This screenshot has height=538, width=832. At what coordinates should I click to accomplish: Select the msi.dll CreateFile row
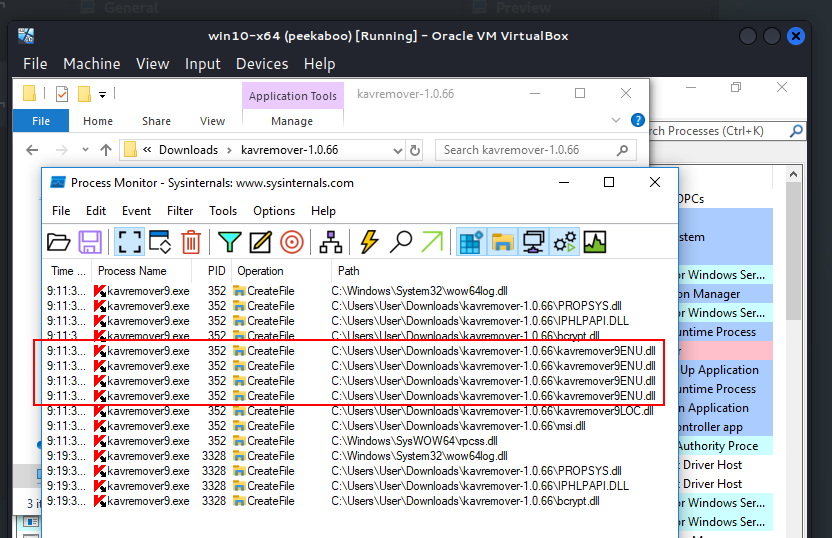pyautogui.click(x=360, y=426)
